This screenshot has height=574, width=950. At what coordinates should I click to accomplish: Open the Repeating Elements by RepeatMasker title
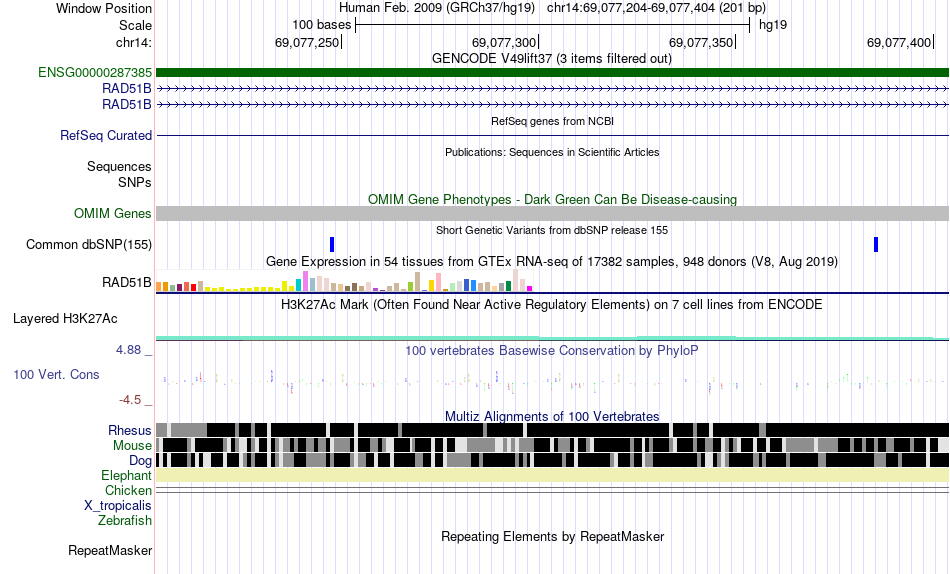pyautogui.click(x=553, y=536)
